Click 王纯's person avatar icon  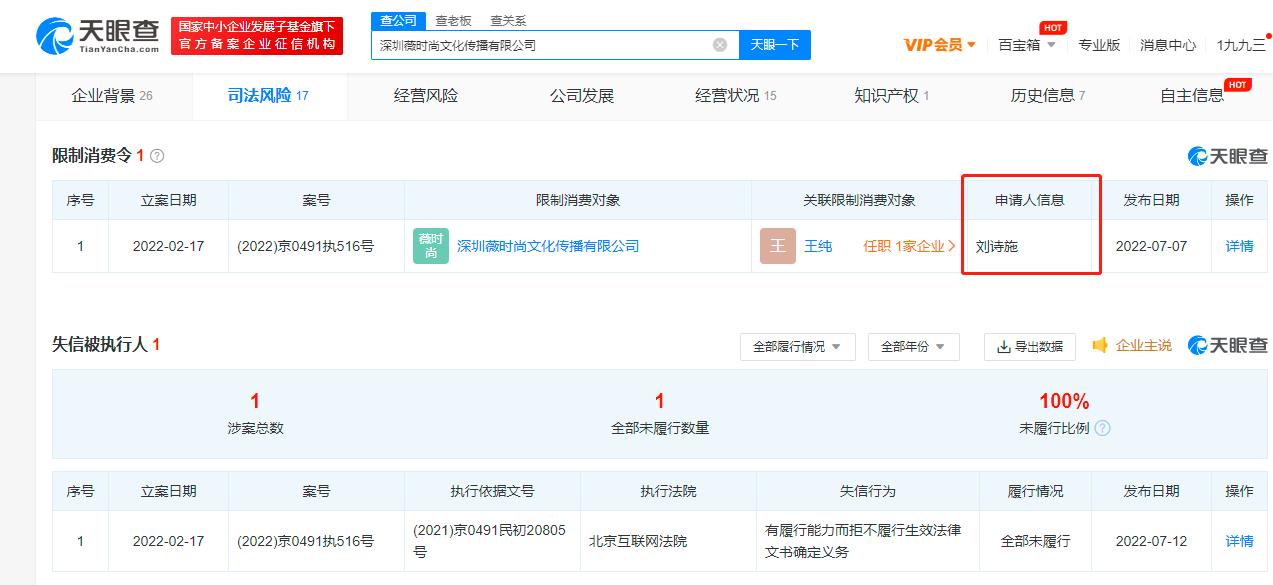coord(778,246)
